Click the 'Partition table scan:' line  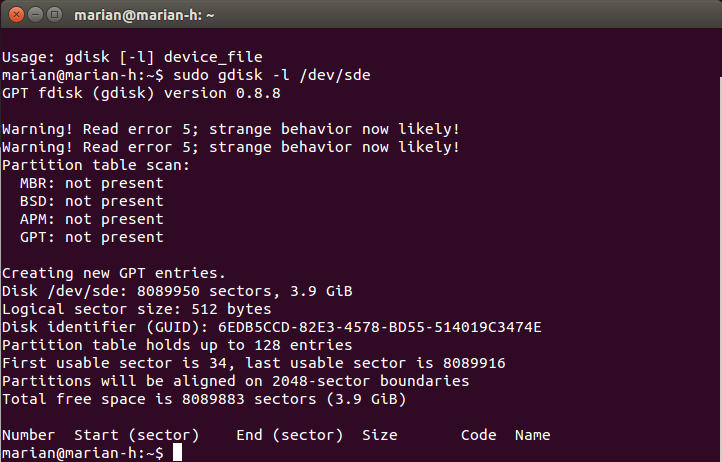point(96,165)
